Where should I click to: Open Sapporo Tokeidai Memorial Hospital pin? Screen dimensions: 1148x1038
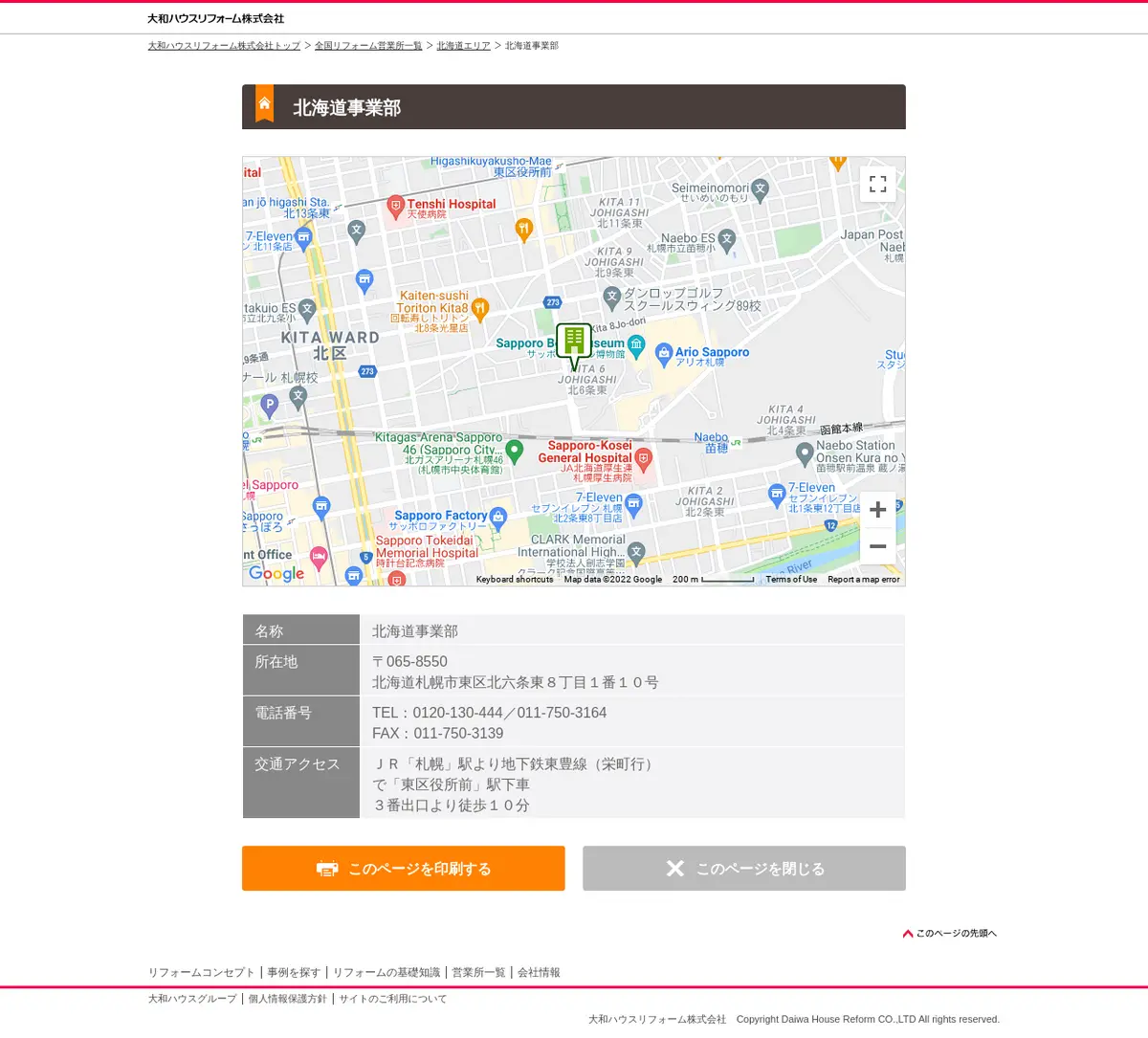tap(397, 578)
